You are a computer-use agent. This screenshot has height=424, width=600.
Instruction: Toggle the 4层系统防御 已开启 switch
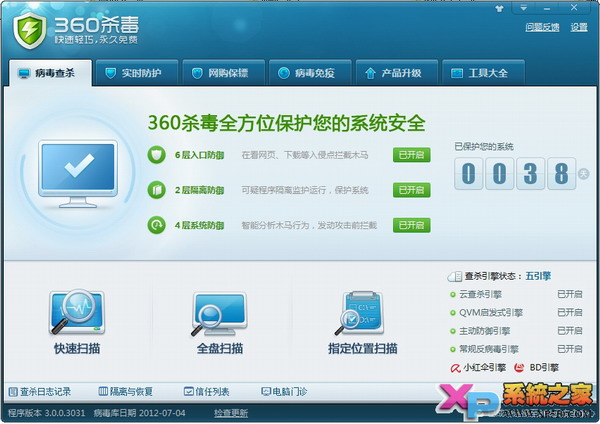pyautogui.click(x=411, y=225)
